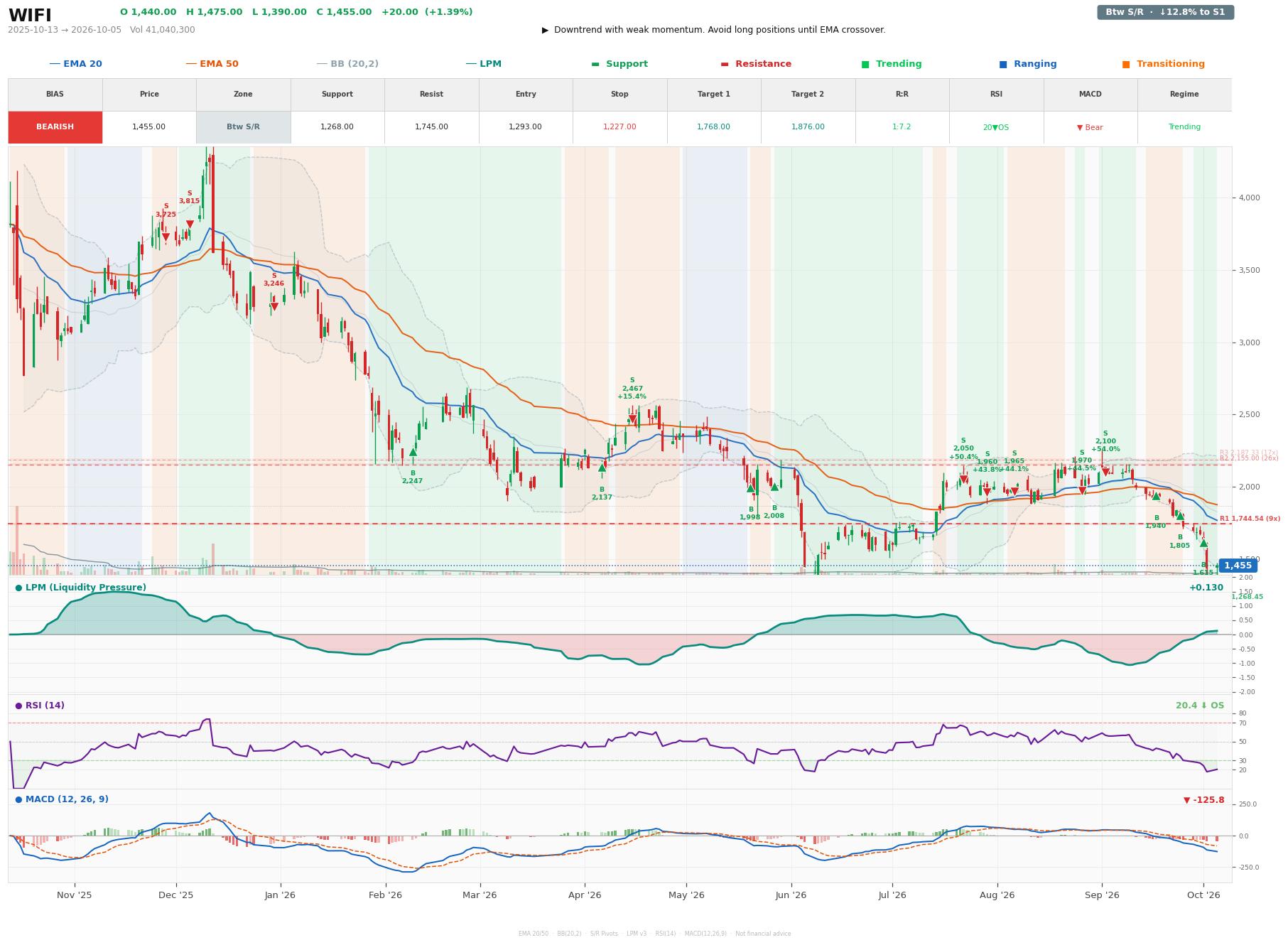The height and width of the screenshot is (945, 1288).
Task: Click the Support legend marker
Action: (595, 64)
